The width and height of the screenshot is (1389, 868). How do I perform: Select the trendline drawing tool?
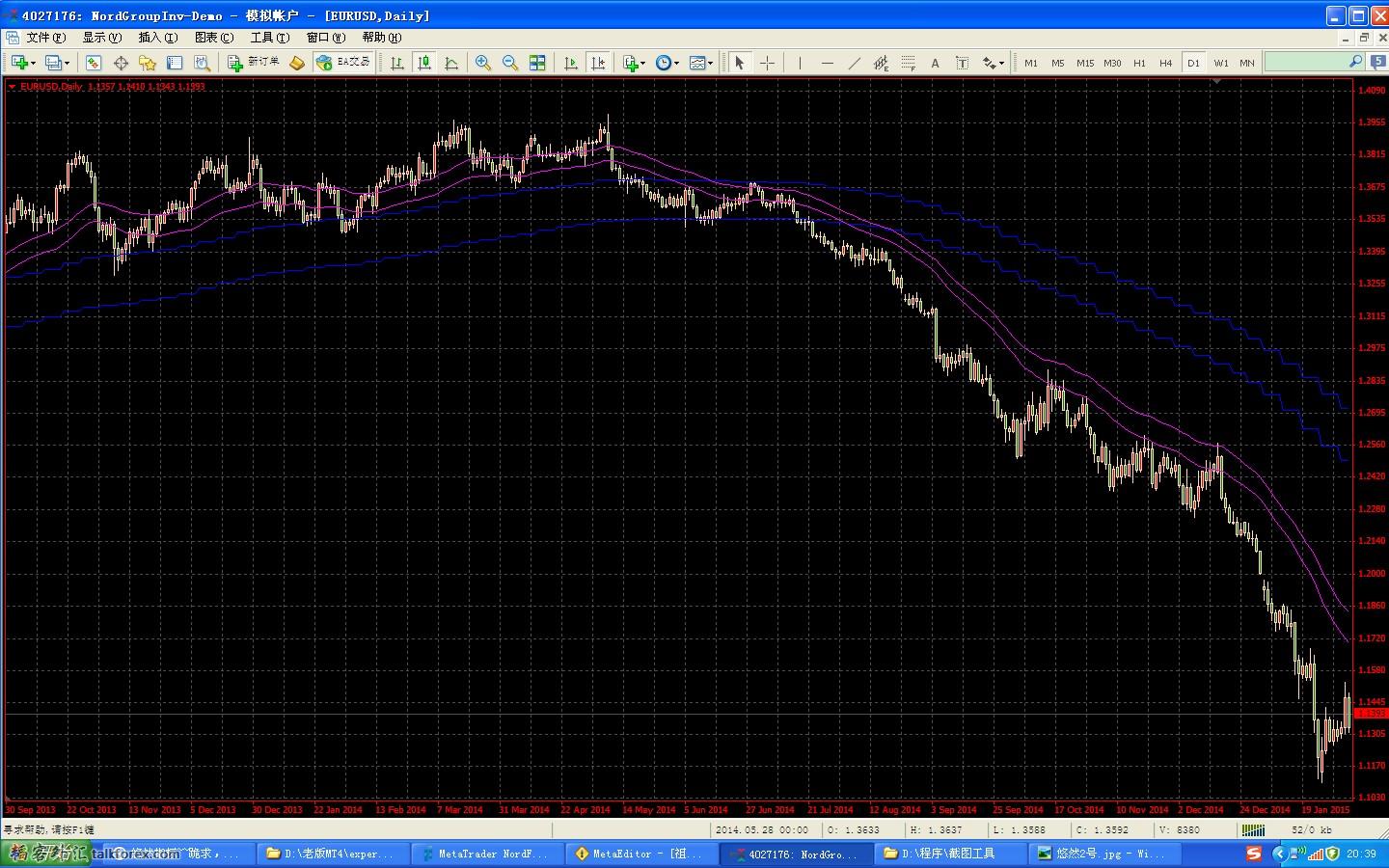pos(854,63)
